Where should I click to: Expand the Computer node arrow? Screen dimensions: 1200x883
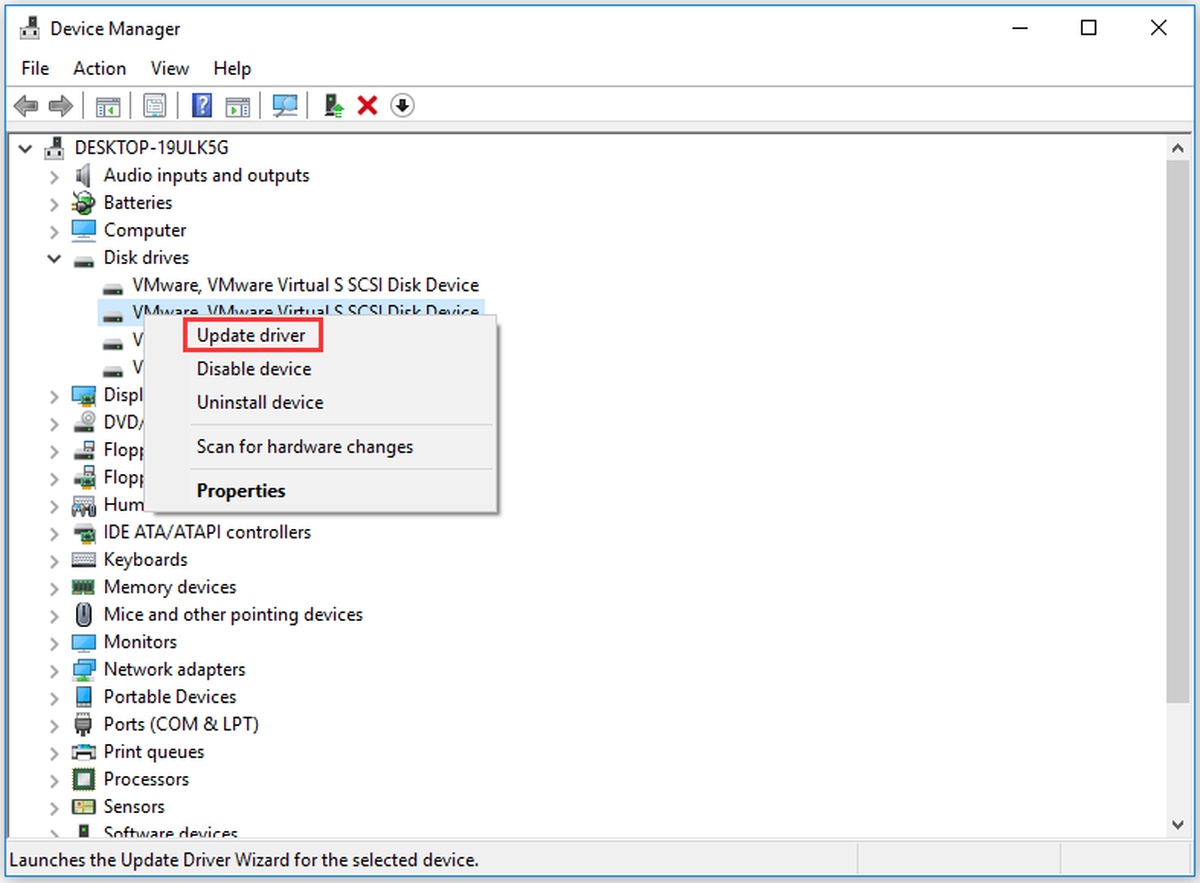(x=54, y=230)
